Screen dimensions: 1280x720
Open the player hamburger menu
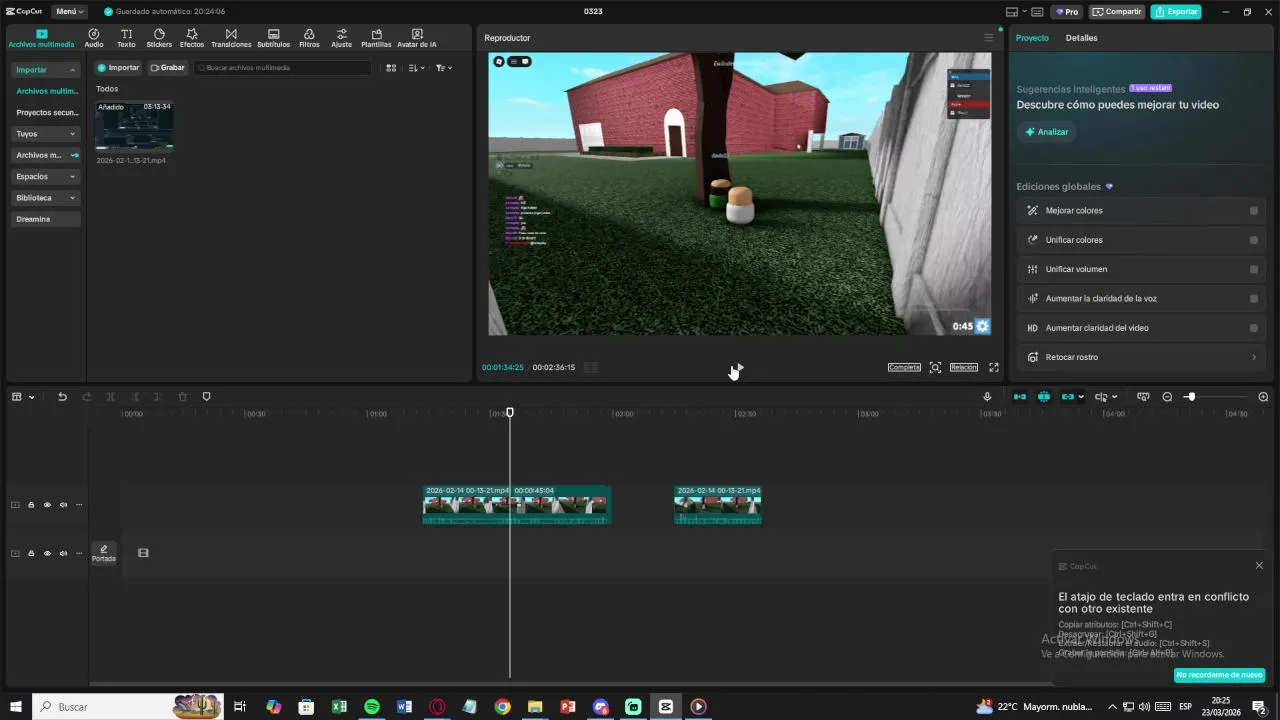pos(988,38)
